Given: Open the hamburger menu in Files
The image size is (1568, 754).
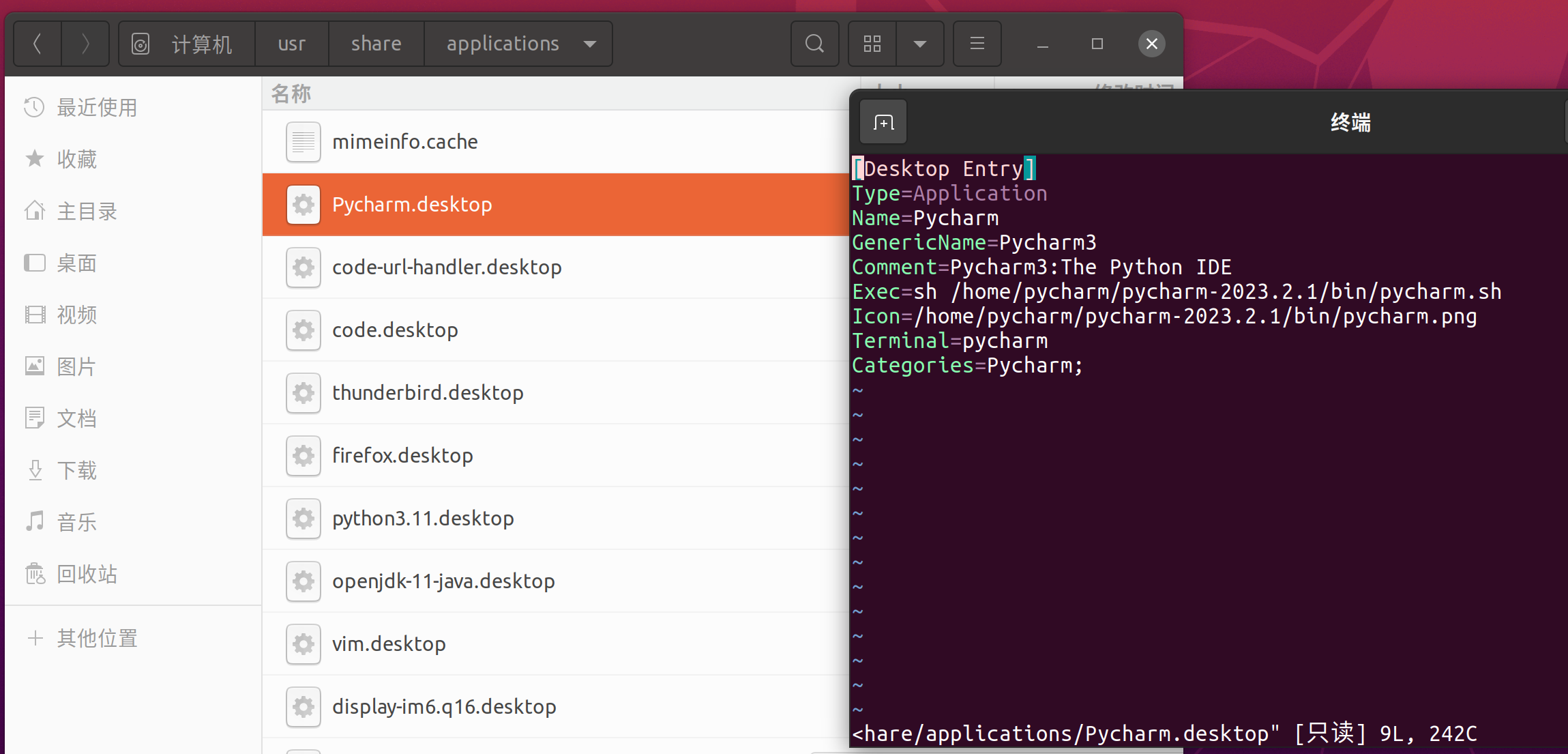Looking at the screenshot, I should (x=977, y=44).
